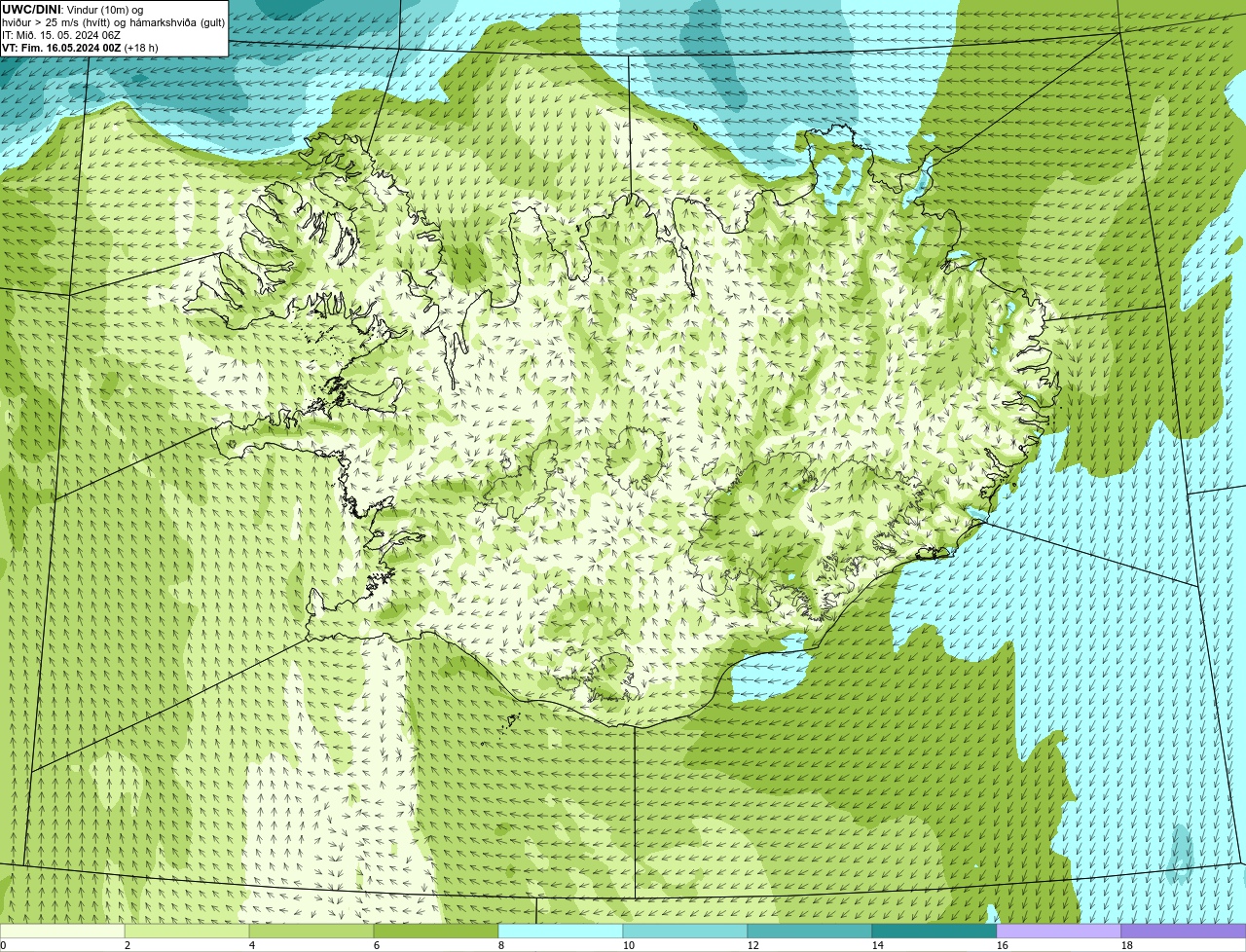The image size is (1246, 952).
Task: Click the legend label '0'
Action: pyautogui.click(x=3, y=945)
